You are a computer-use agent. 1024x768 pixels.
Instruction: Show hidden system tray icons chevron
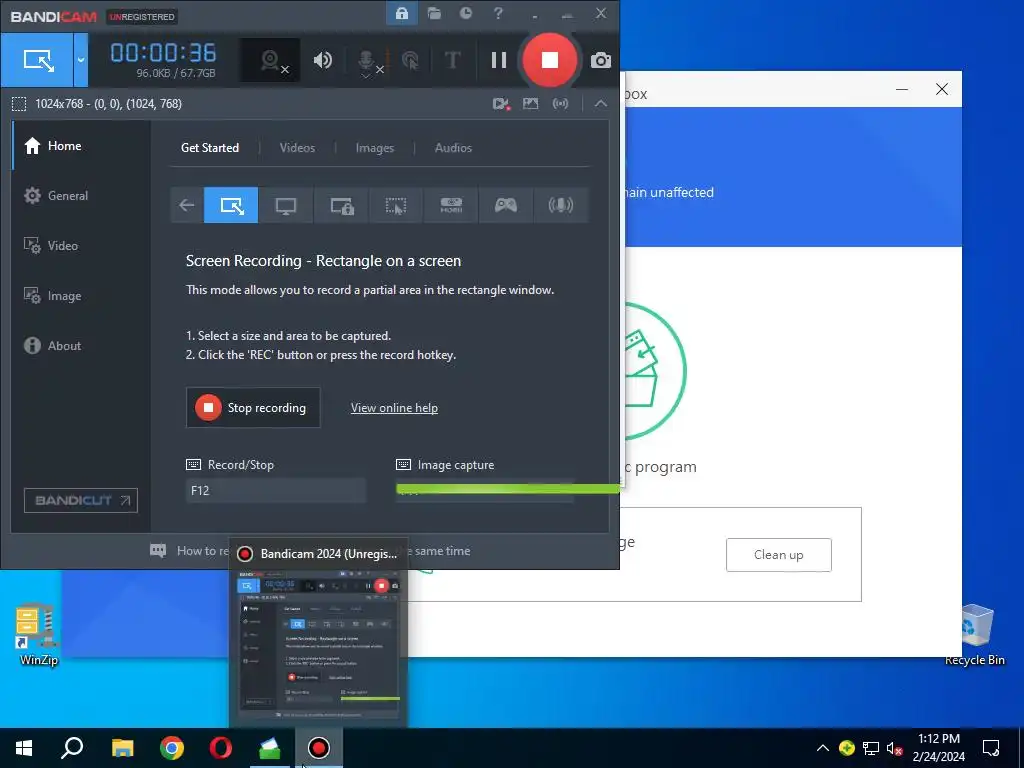pyautogui.click(x=823, y=748)
